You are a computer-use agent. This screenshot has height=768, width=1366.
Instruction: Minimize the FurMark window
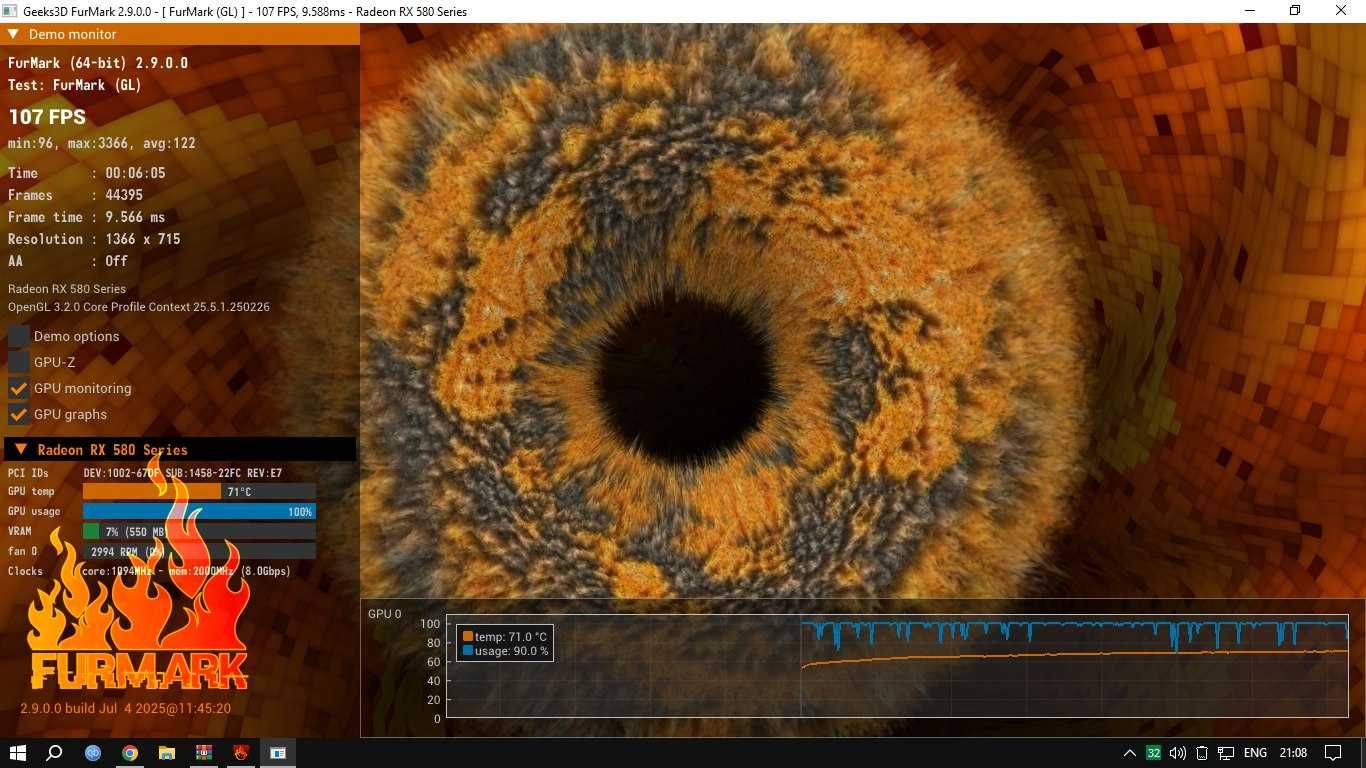(x=1249, y=11)
